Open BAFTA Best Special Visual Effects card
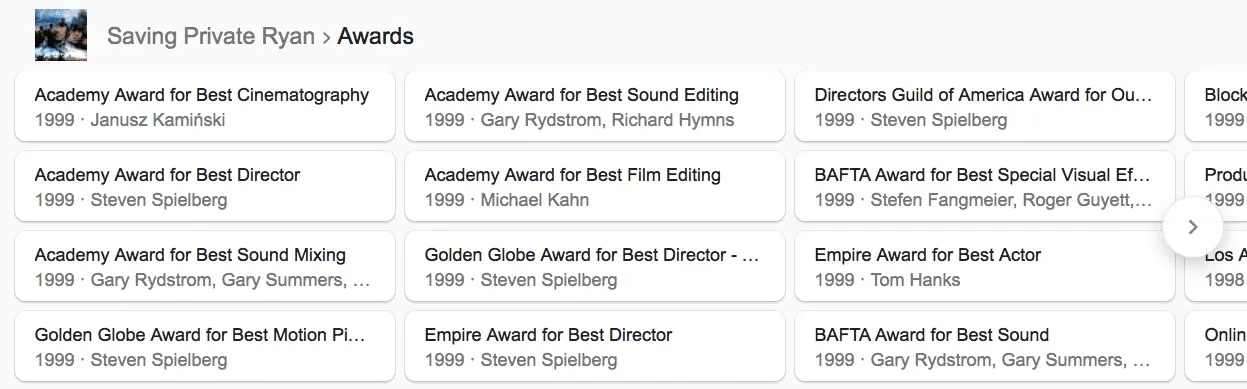 pos(985,187)
